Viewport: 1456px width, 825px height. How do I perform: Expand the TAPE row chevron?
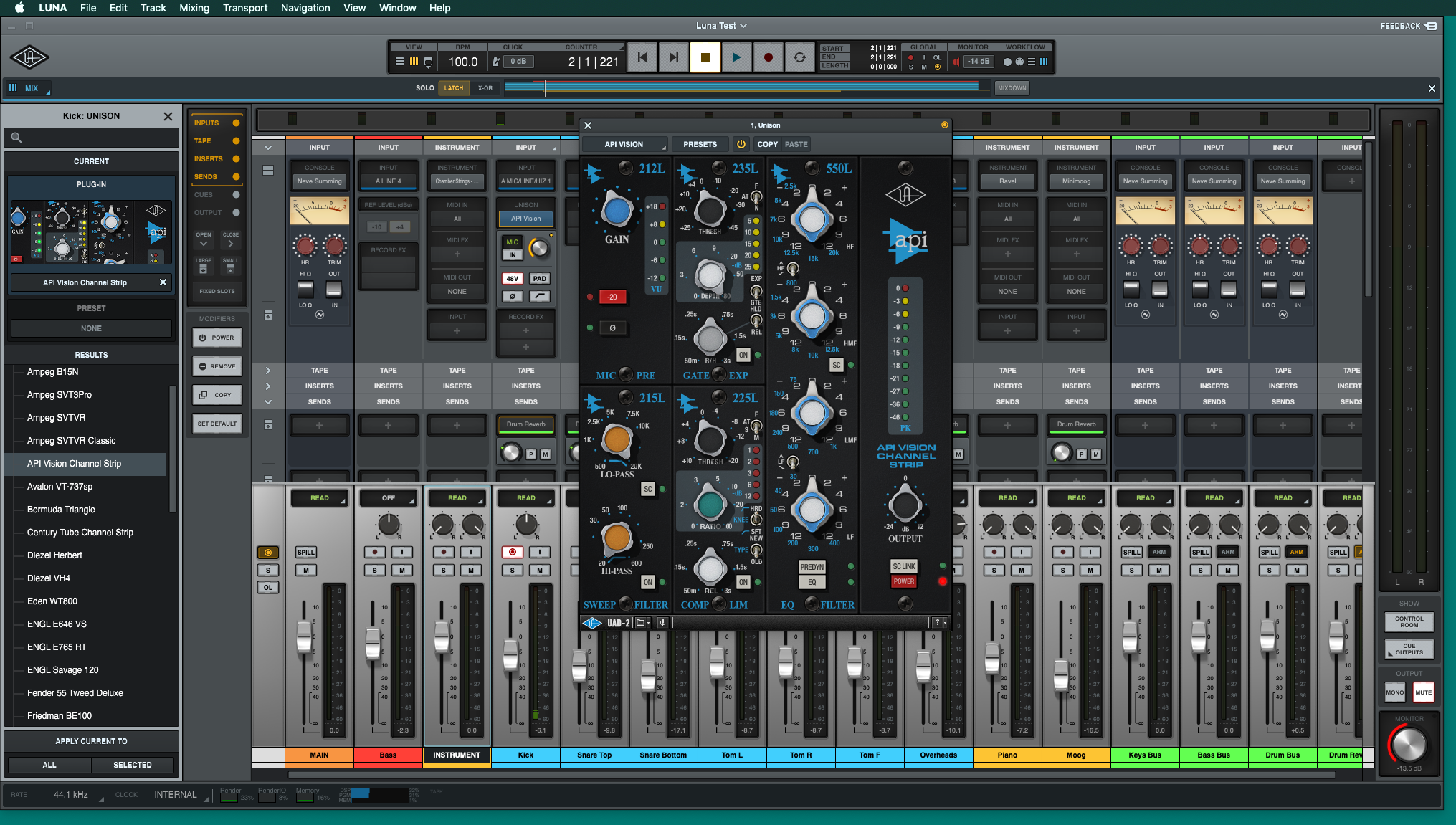click(268, 371)
